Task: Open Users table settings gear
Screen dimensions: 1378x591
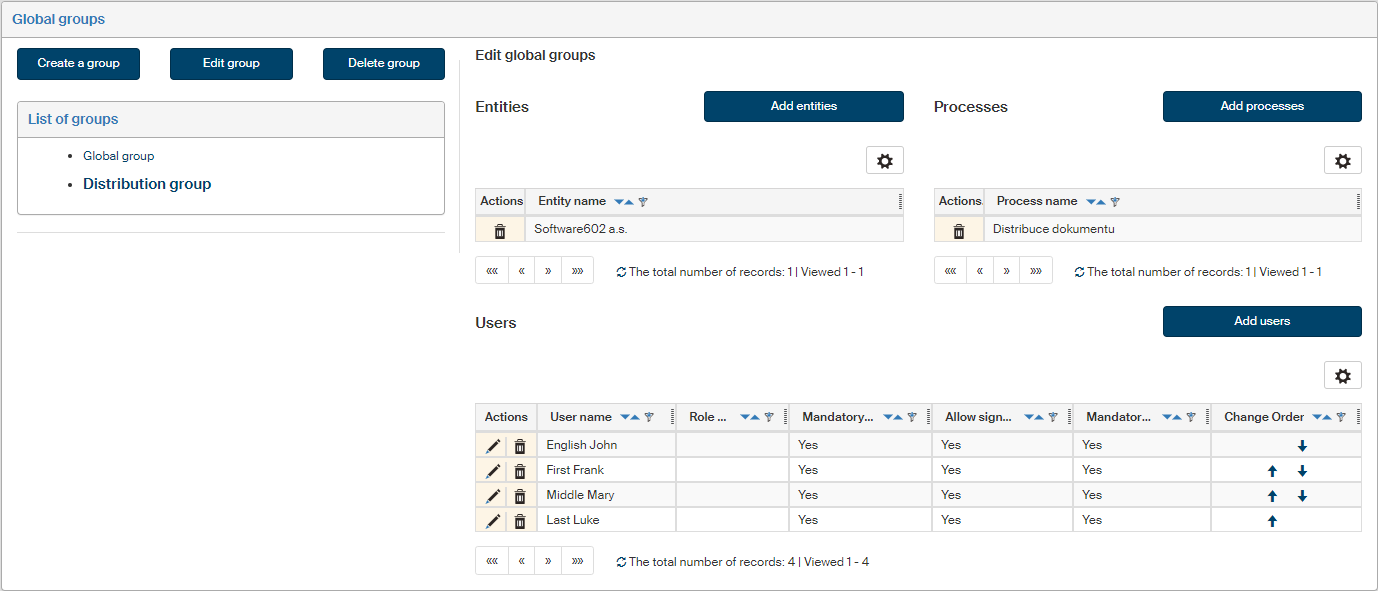Action: click(x=1342, y=376)
